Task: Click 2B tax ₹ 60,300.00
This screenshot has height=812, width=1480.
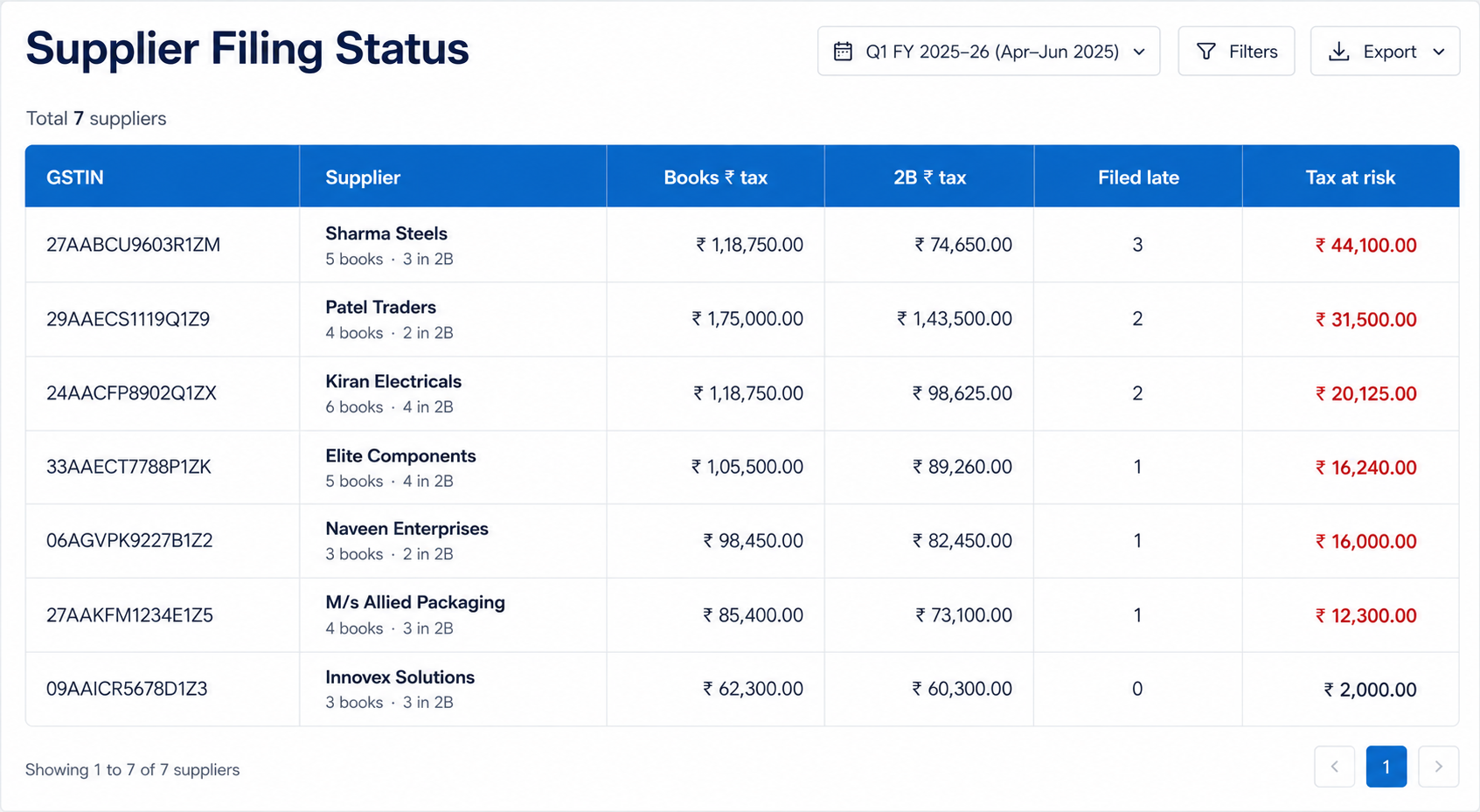Action: click(x=962, y=689)
